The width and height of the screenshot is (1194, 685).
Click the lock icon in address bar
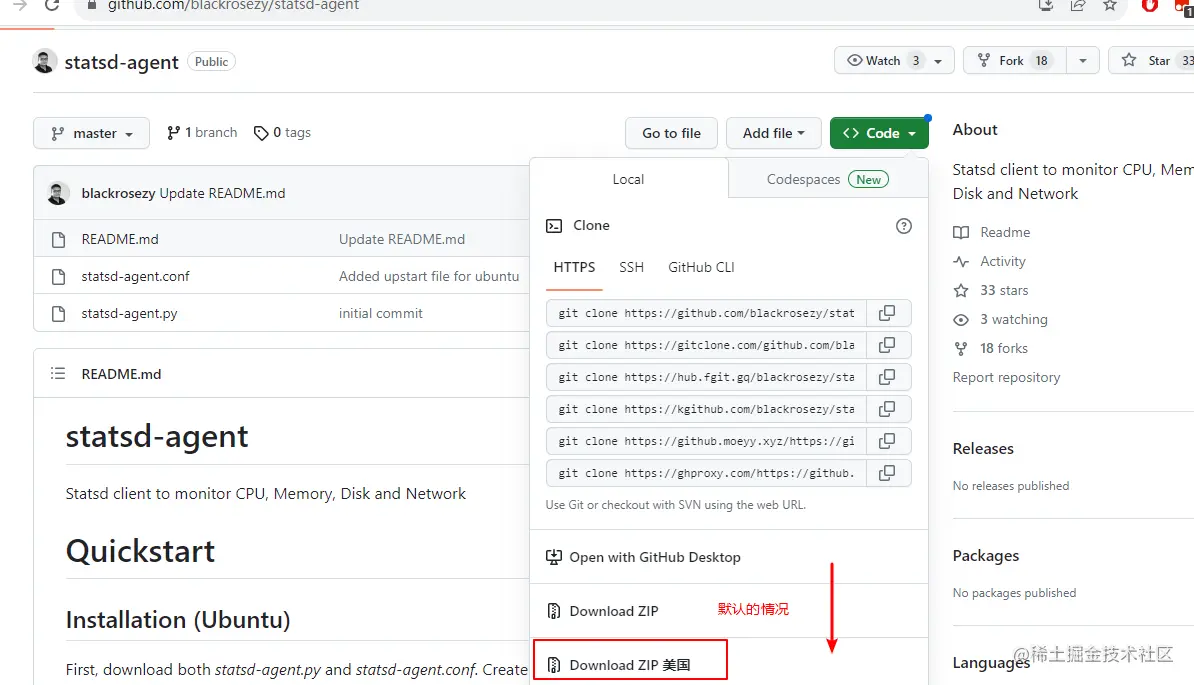click(x=92, y=5)
